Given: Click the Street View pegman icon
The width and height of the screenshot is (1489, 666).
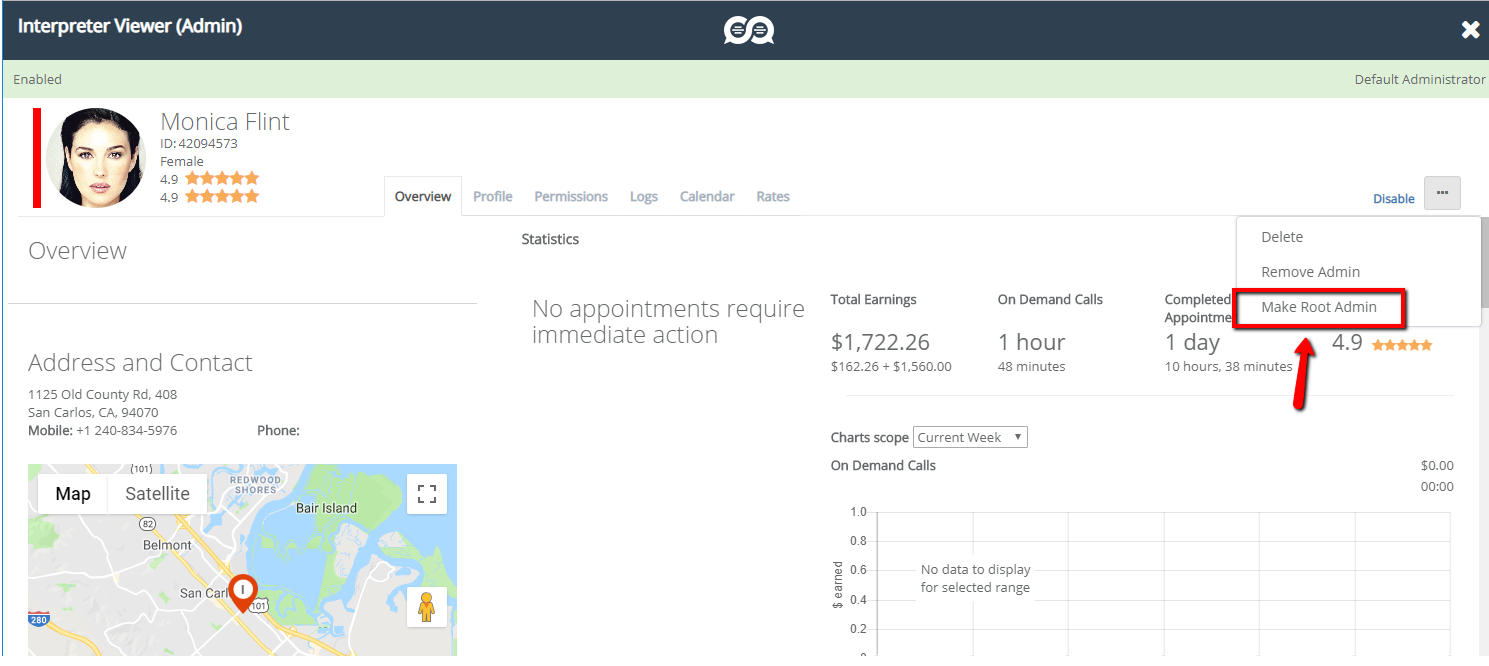Looking at the screenshot, I should click(427, 607).
